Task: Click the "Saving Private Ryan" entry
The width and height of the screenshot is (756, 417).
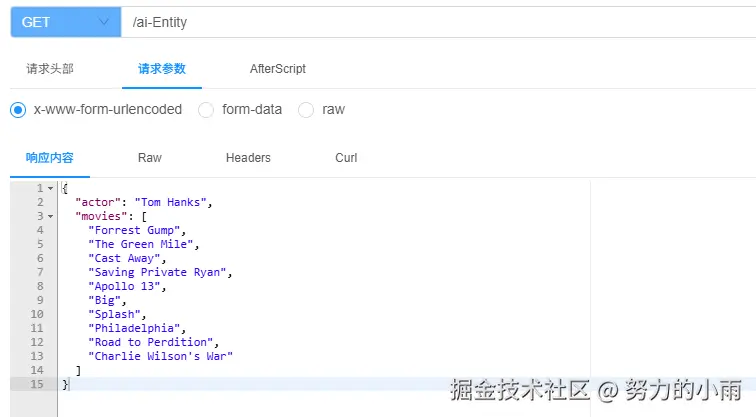Action: [157, 272]
